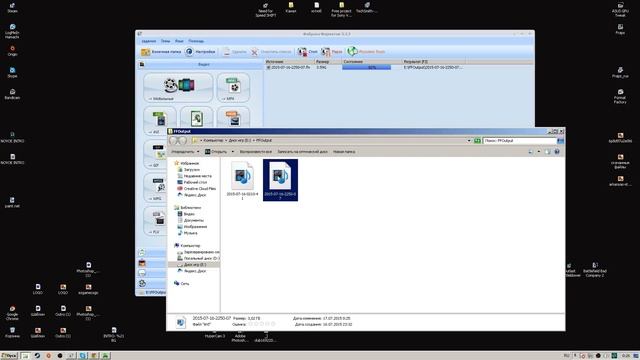Click Burn to optical disc in Explorer toolbar

302,152
